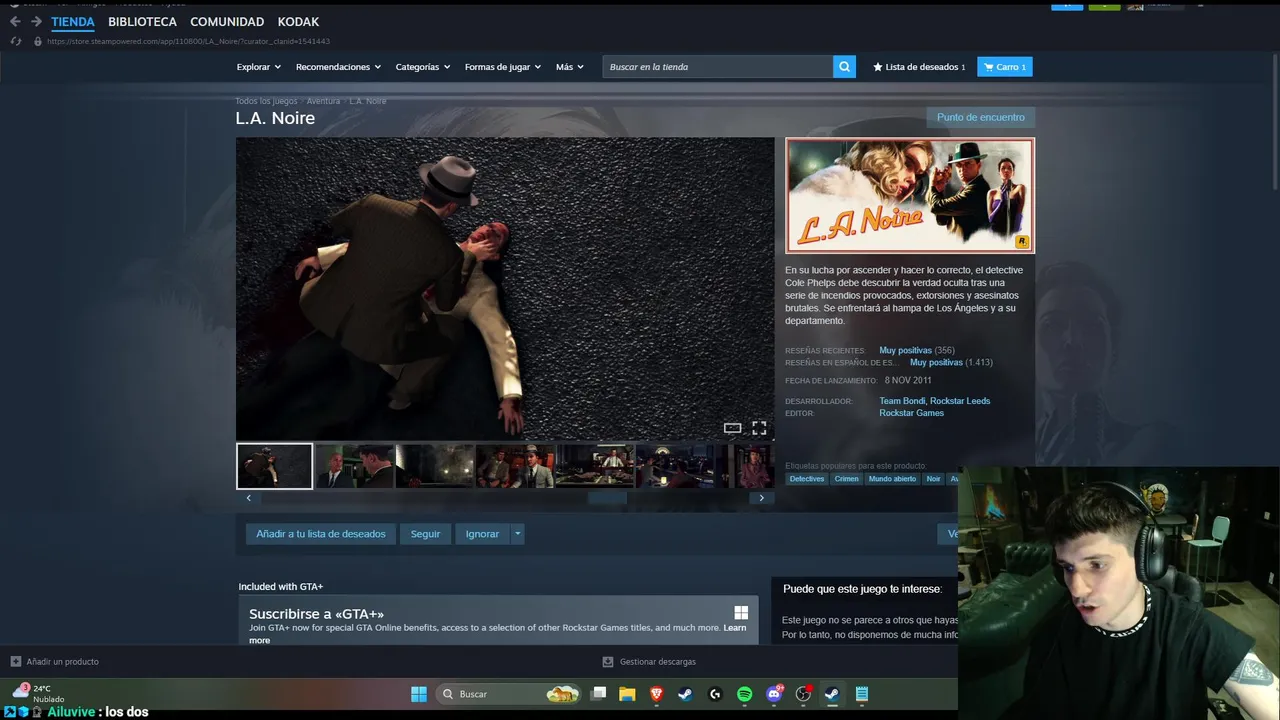
Task: Select the Crimen tag
Action: pos(846,479)
